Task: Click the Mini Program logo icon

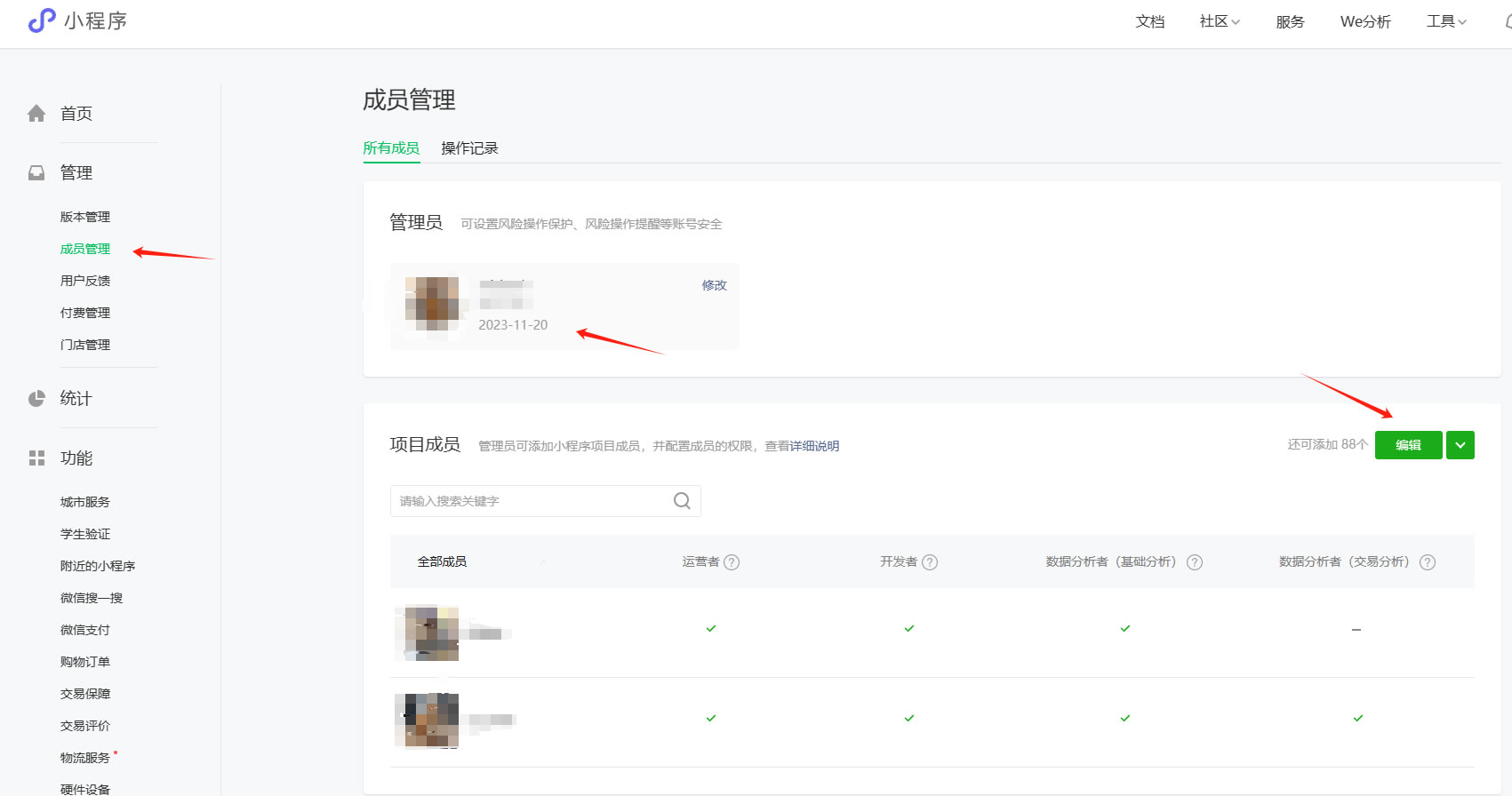Action: [x=42, y=20]
